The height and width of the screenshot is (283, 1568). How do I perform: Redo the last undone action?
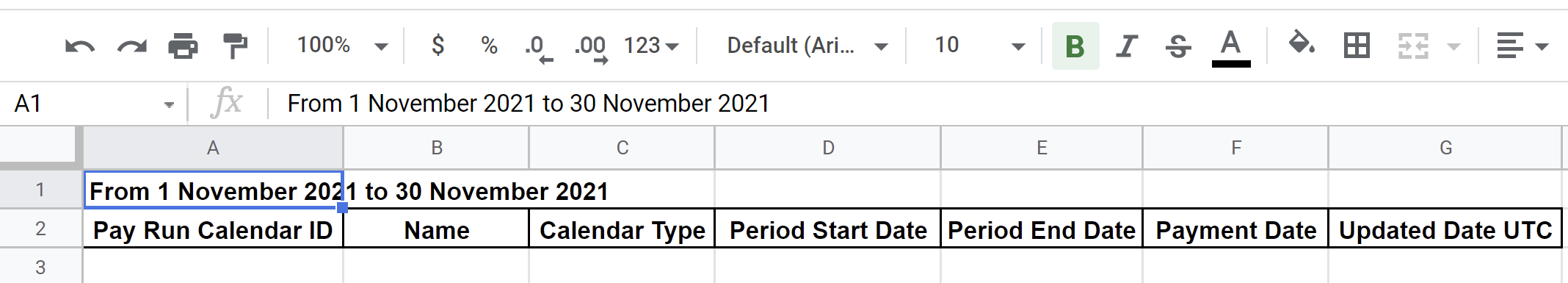[x=131, y=46]
